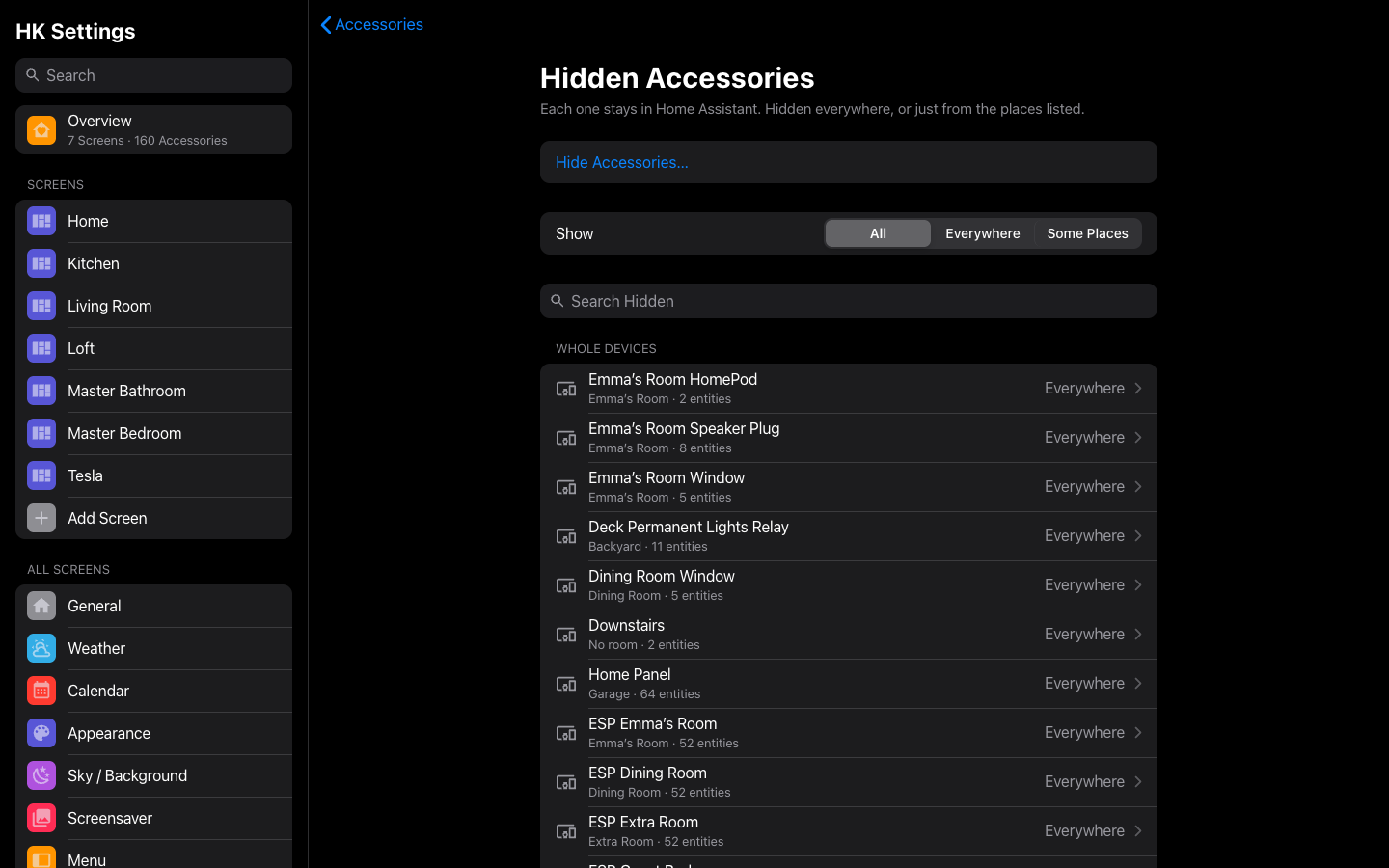
Task: Select the Kitchen screen icon
Action: 41,263
